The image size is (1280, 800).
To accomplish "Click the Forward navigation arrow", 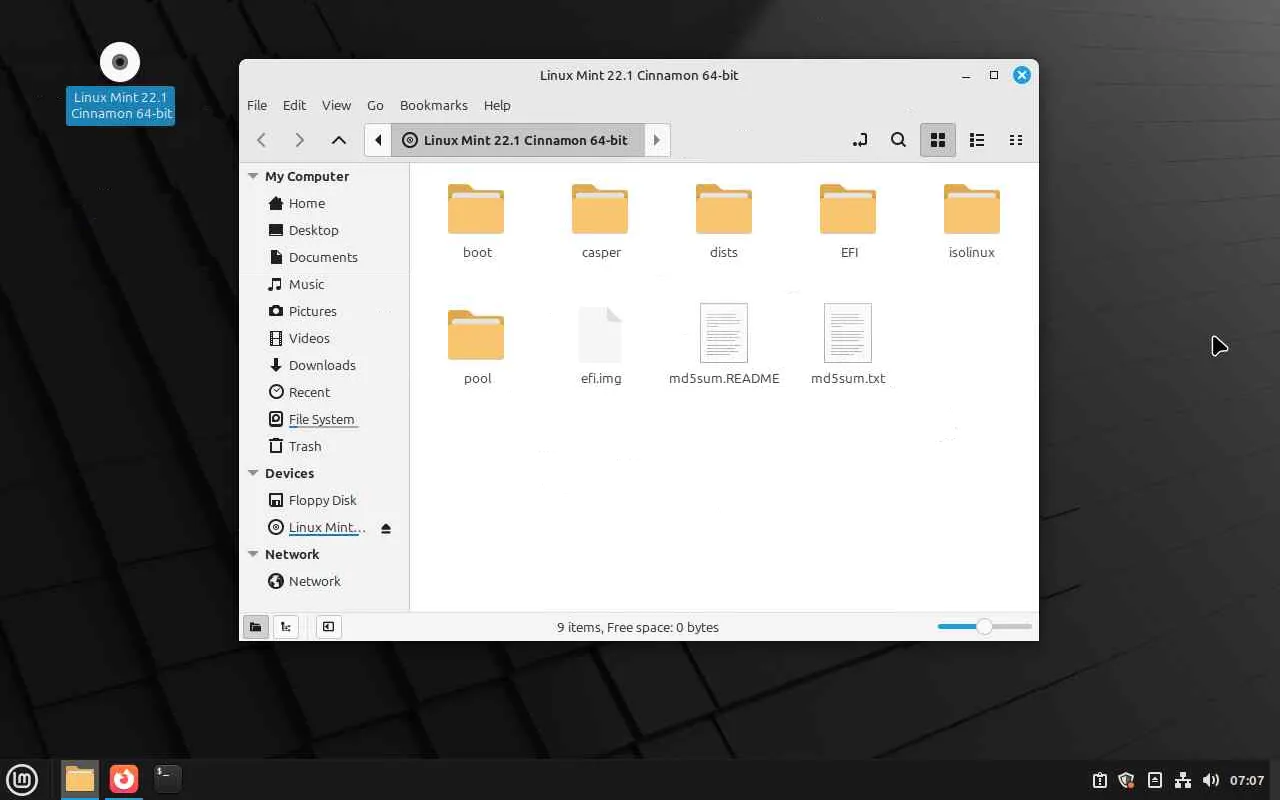I will [299, 140].
